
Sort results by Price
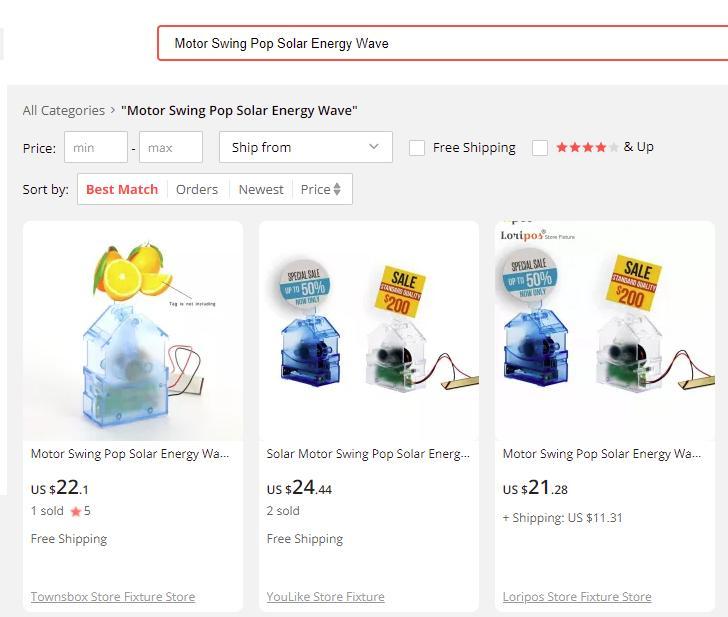[x=321, y=189]
